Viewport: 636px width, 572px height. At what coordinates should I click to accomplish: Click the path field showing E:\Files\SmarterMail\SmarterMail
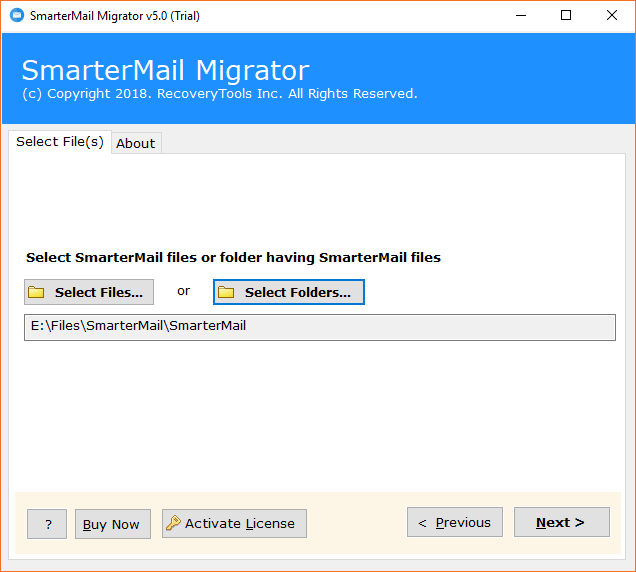point(320,327)
